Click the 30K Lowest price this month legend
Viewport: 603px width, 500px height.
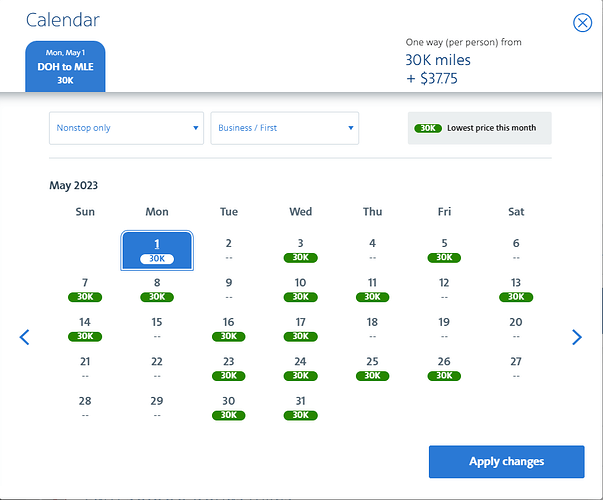click(479, 128)
